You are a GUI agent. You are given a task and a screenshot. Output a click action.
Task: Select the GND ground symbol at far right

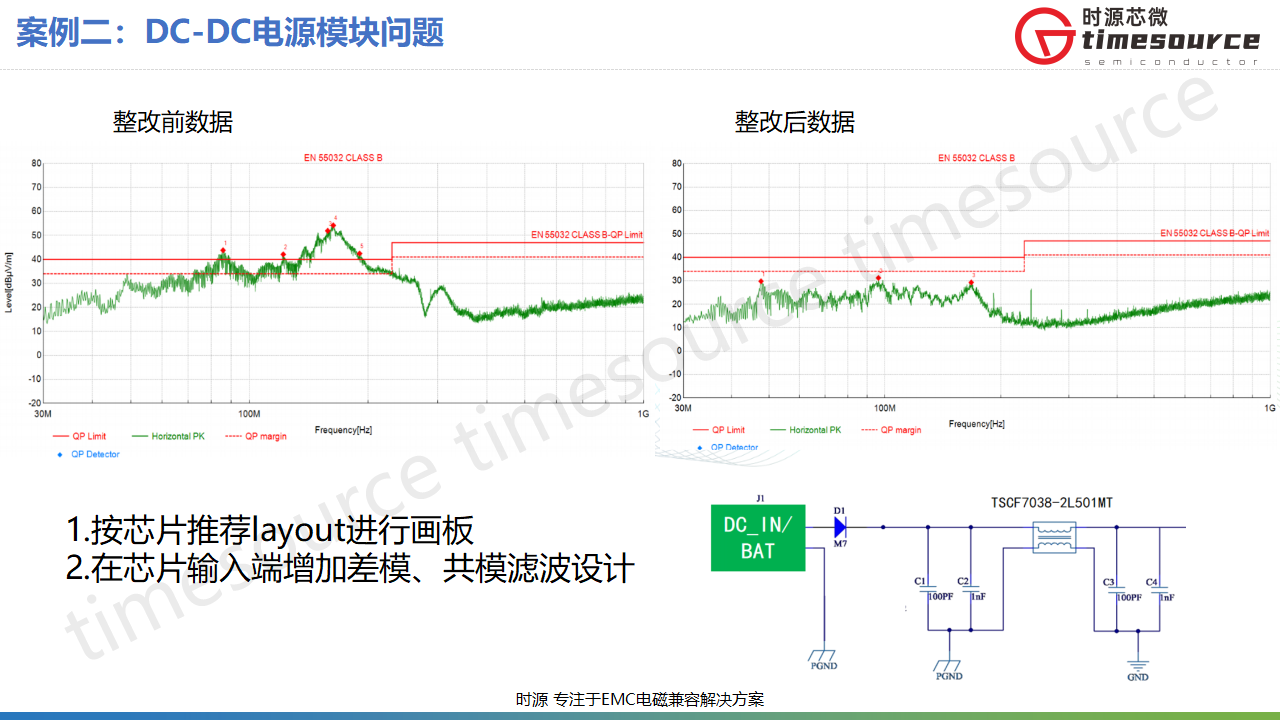[1137, 664]
